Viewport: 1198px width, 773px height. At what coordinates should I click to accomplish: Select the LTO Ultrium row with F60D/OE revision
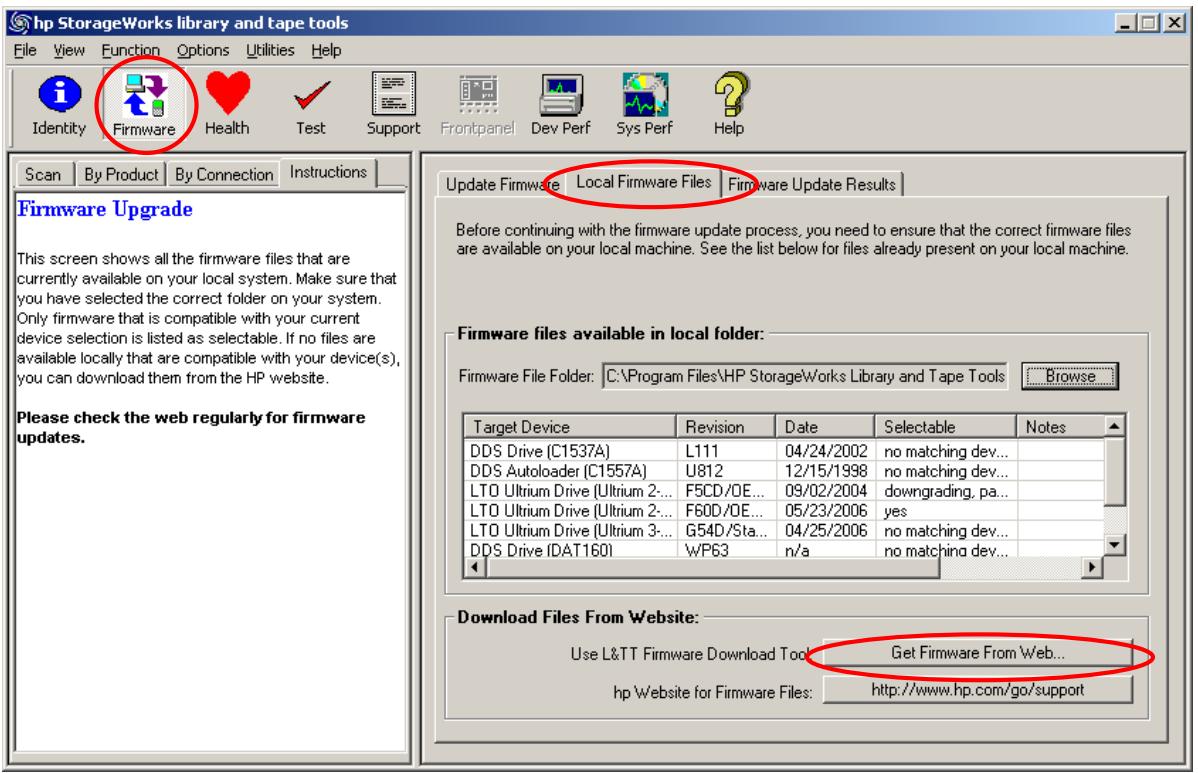pos(784,510)
